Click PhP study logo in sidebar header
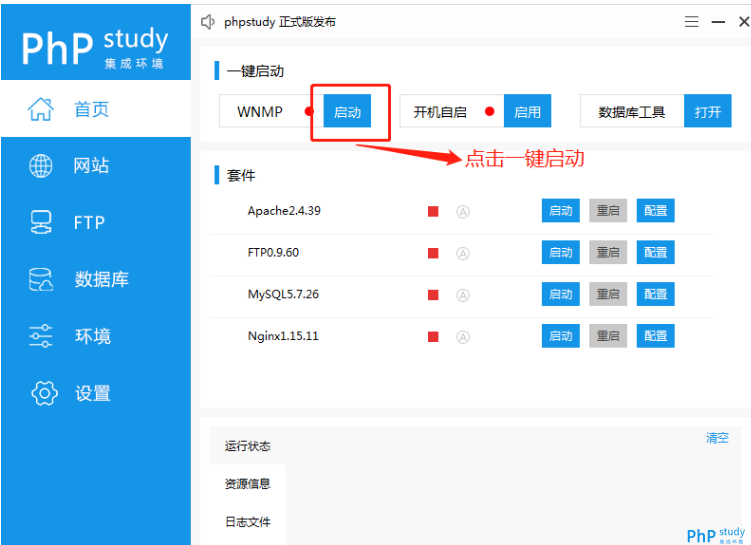The height and width of the screenshot is (545, 751). [95, 46]
